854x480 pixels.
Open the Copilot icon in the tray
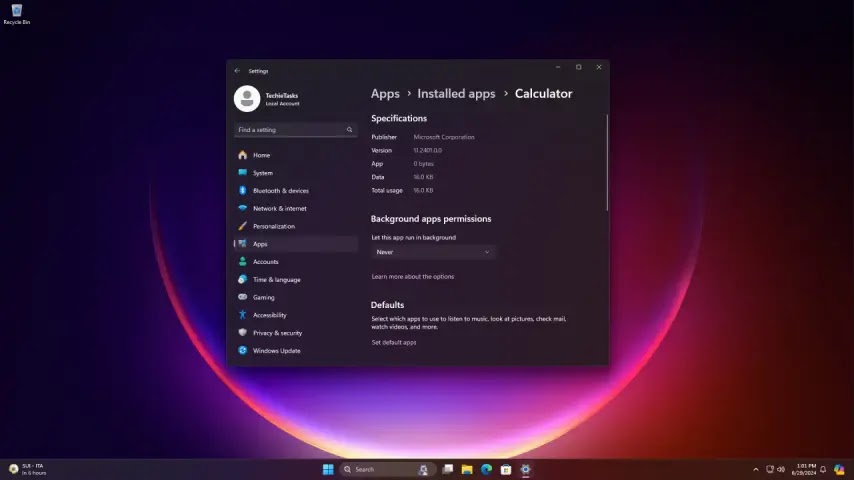click(x=839, y=469)
